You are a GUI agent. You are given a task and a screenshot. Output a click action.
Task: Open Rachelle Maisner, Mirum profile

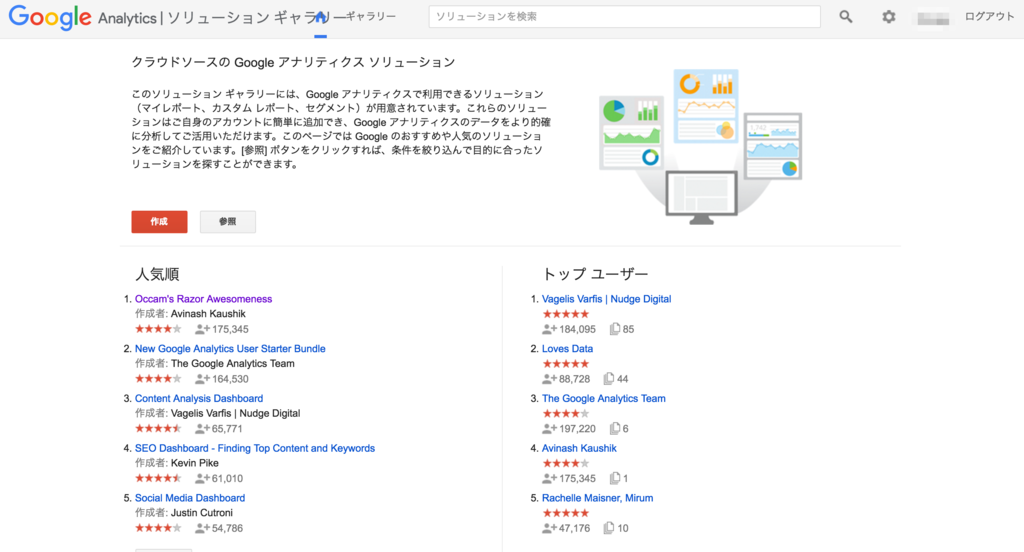pos(597,498)
